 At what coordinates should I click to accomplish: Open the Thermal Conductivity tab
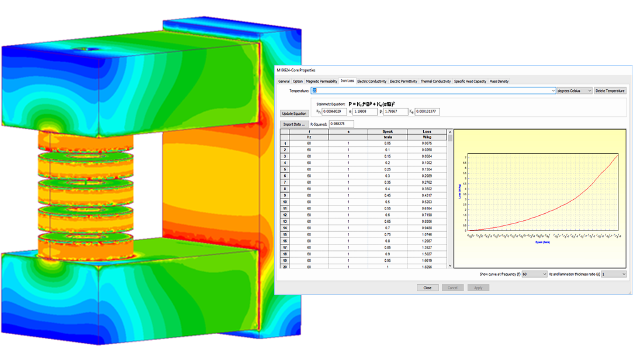point(436,81)
